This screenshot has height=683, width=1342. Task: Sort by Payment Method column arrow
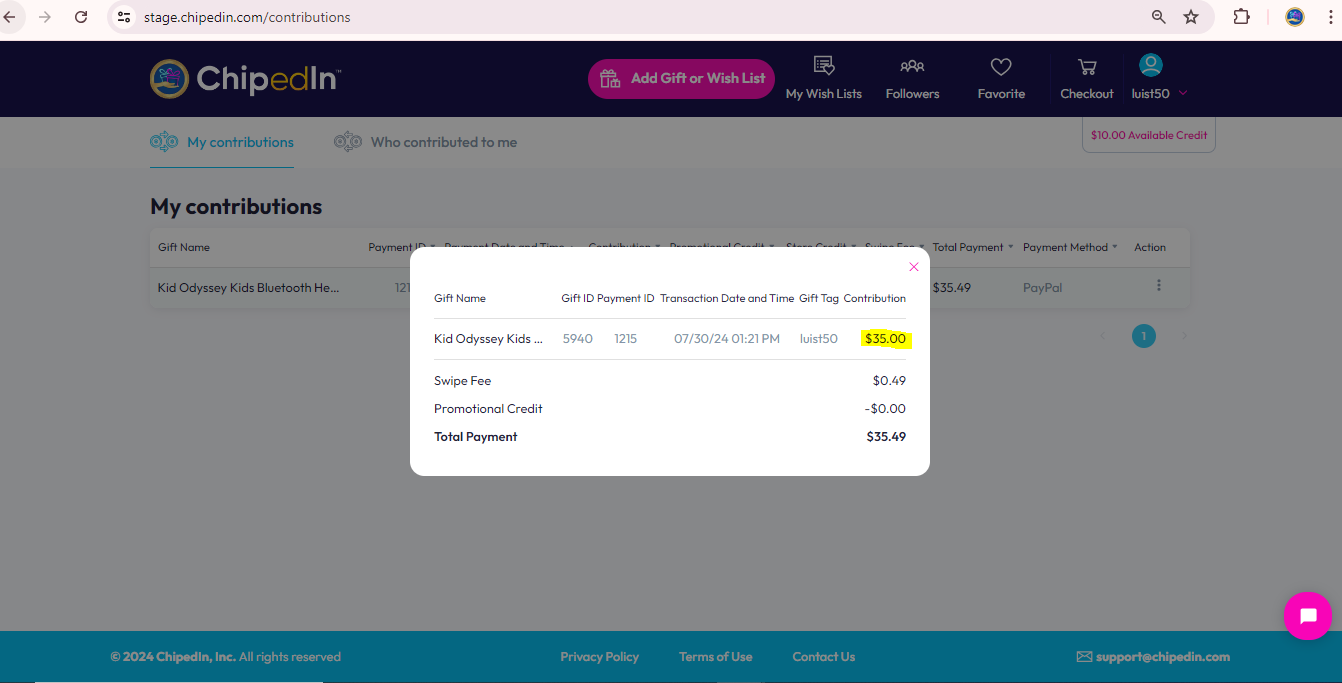(x=1116, y=247)
